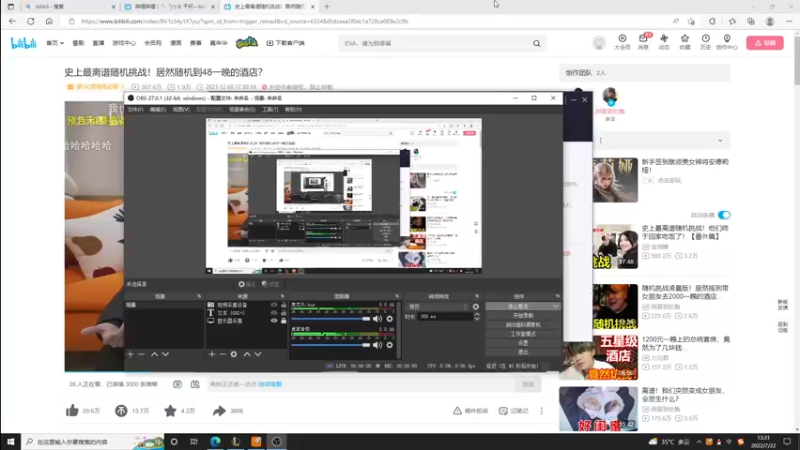The width and height of the screenshot is (800, 450).
Task: Open OBS 文件(F) menu
Action: (135, 109)
